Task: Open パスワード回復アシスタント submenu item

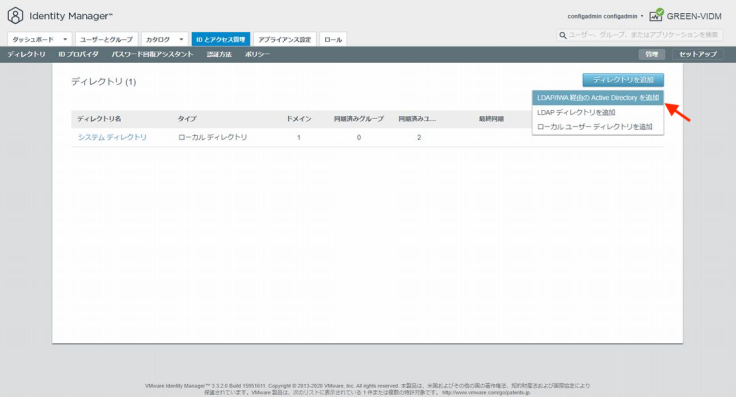Action: click(x=152, y=54)
